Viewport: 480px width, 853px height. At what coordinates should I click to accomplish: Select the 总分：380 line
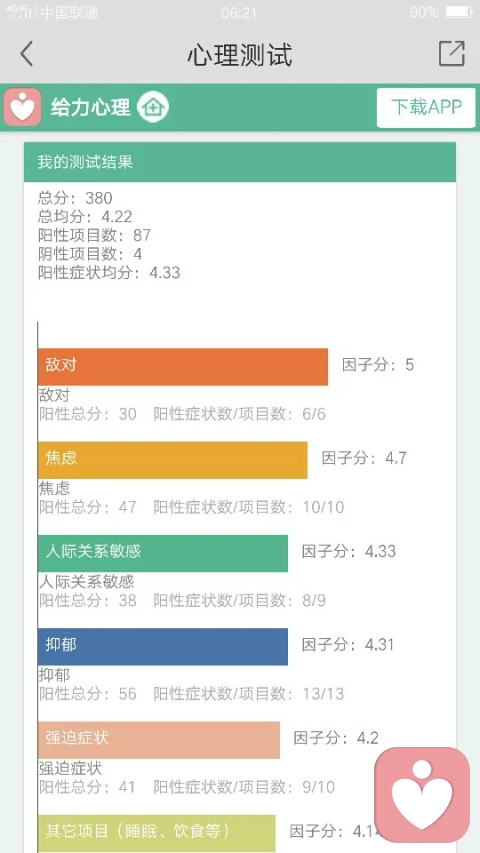[x=75, y=197]
